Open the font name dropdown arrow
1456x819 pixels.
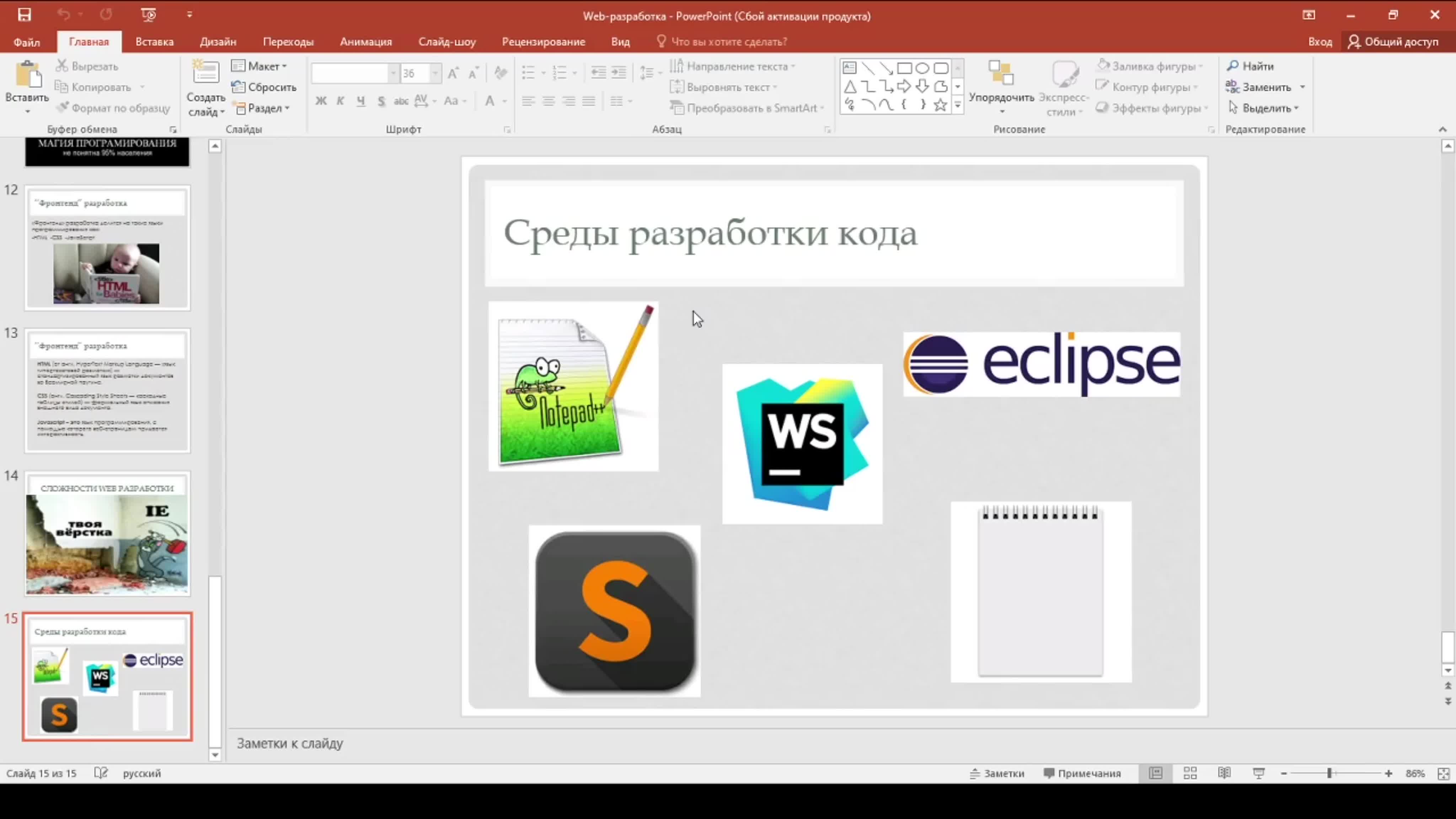coord(394,73)
